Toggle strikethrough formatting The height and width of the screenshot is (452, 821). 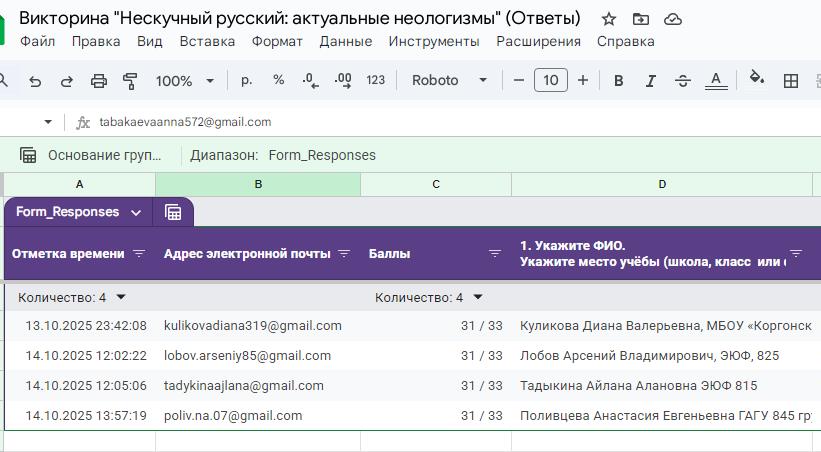coord(683,81)
